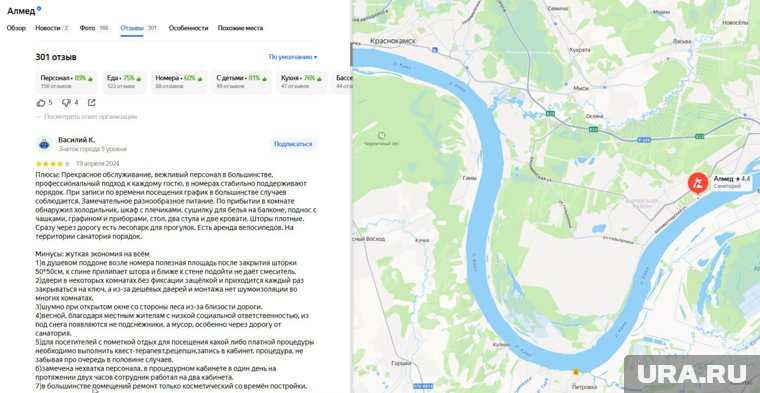This screenshot has height=393, width=760.
Task: Click Гамы label on map
Action: [469, 178]
